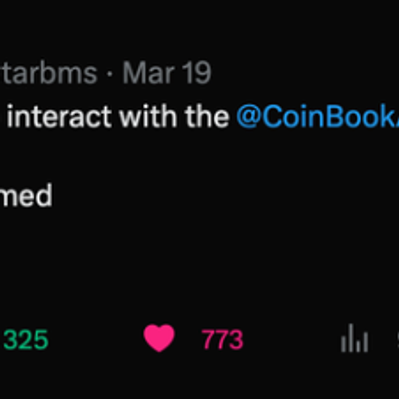Unlike the tweet via the pink heart icon
Viewport: 399px width, 399px height.
click(x=159, y=338)
